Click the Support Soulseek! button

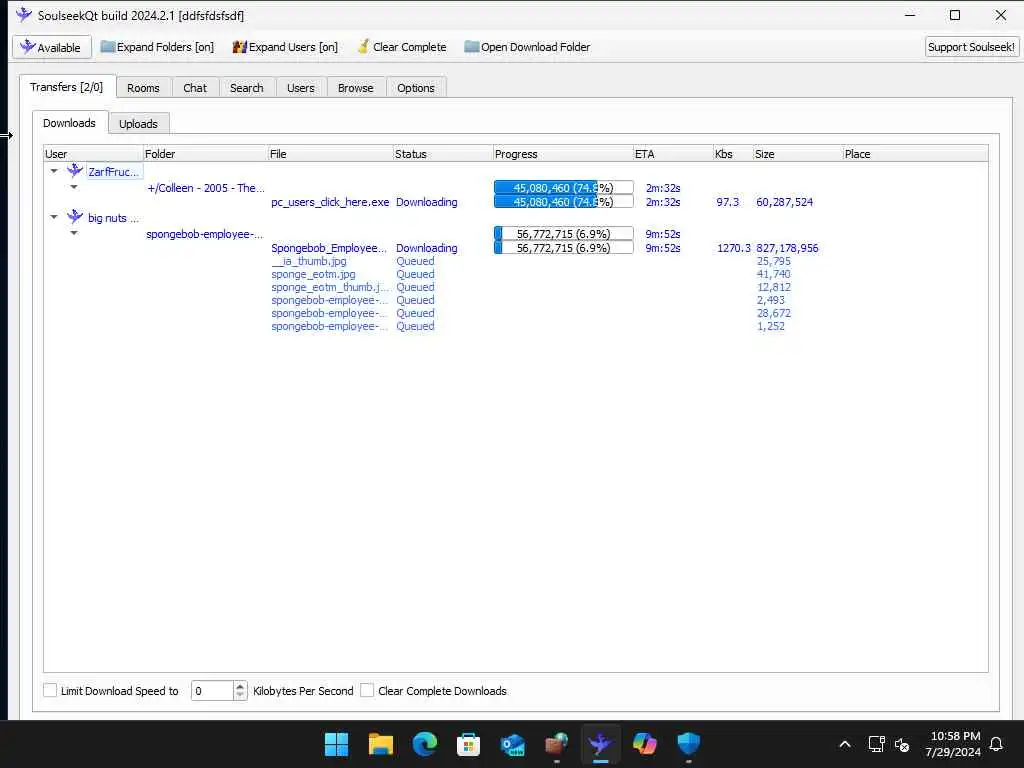(971, 47)
